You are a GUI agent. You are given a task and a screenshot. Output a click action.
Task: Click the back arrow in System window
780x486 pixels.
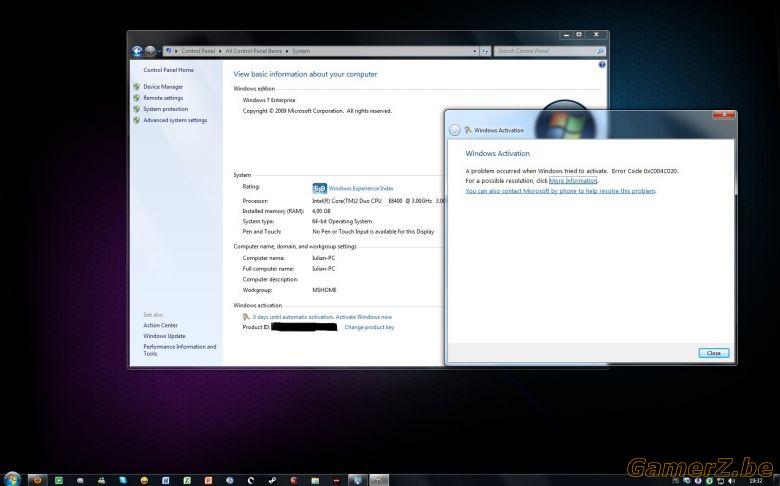point(137,51)
